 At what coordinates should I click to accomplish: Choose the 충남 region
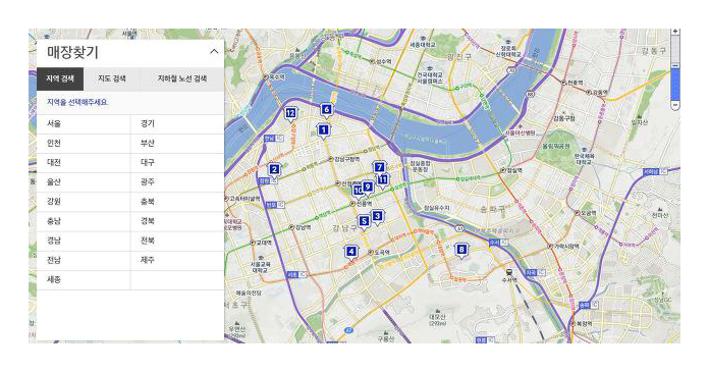point(83,221)
